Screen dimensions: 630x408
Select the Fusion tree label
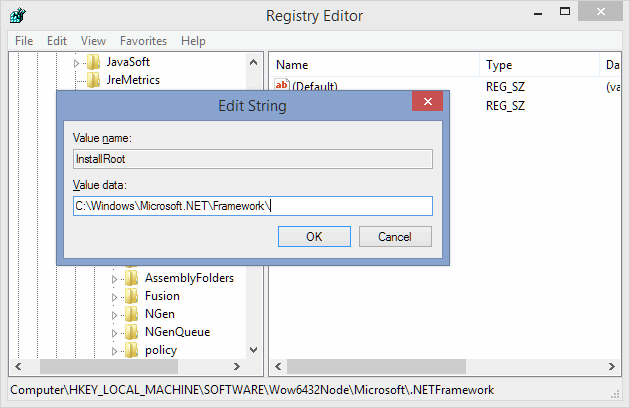coord(162,296)
